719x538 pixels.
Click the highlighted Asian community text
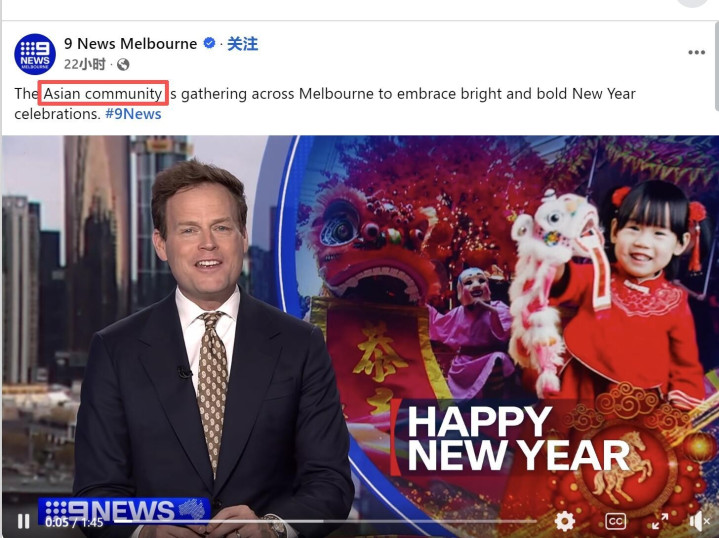103,94
